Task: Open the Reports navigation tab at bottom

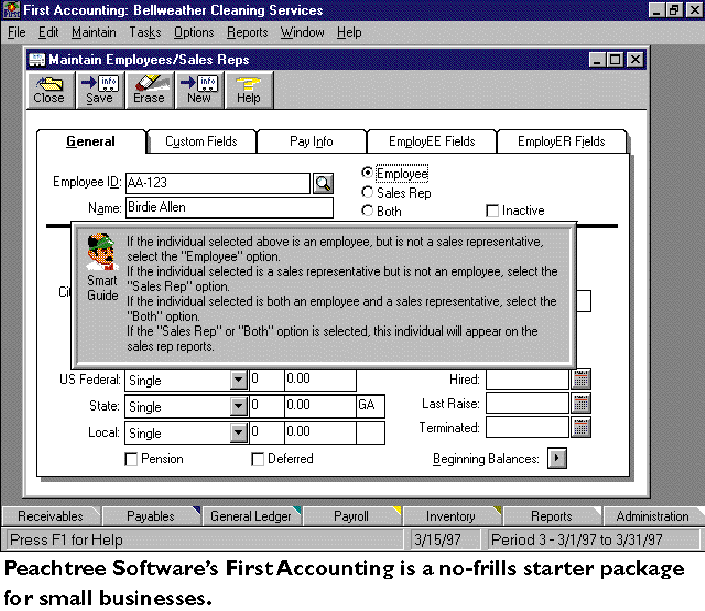Action: tap(551, 516)
